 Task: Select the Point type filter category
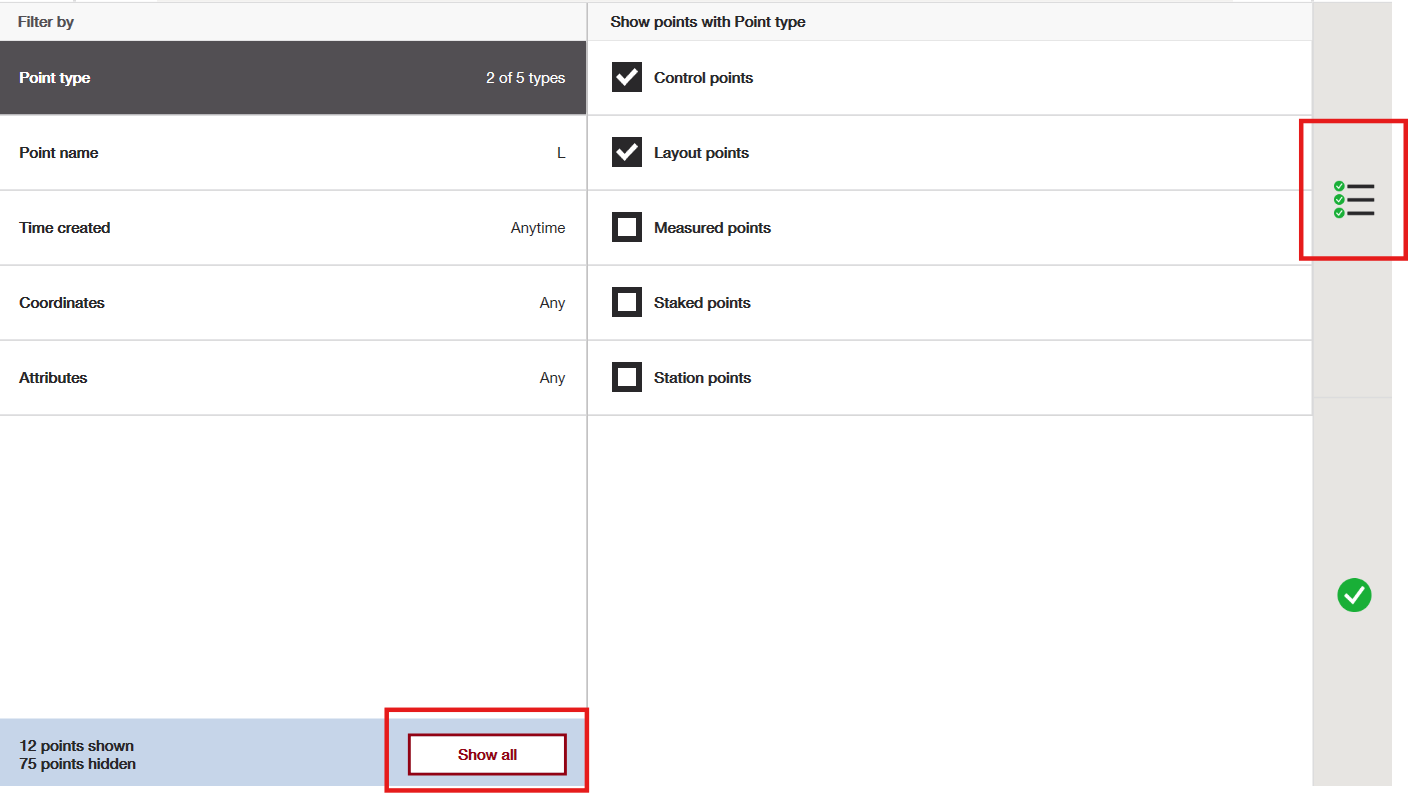point(55,78)
